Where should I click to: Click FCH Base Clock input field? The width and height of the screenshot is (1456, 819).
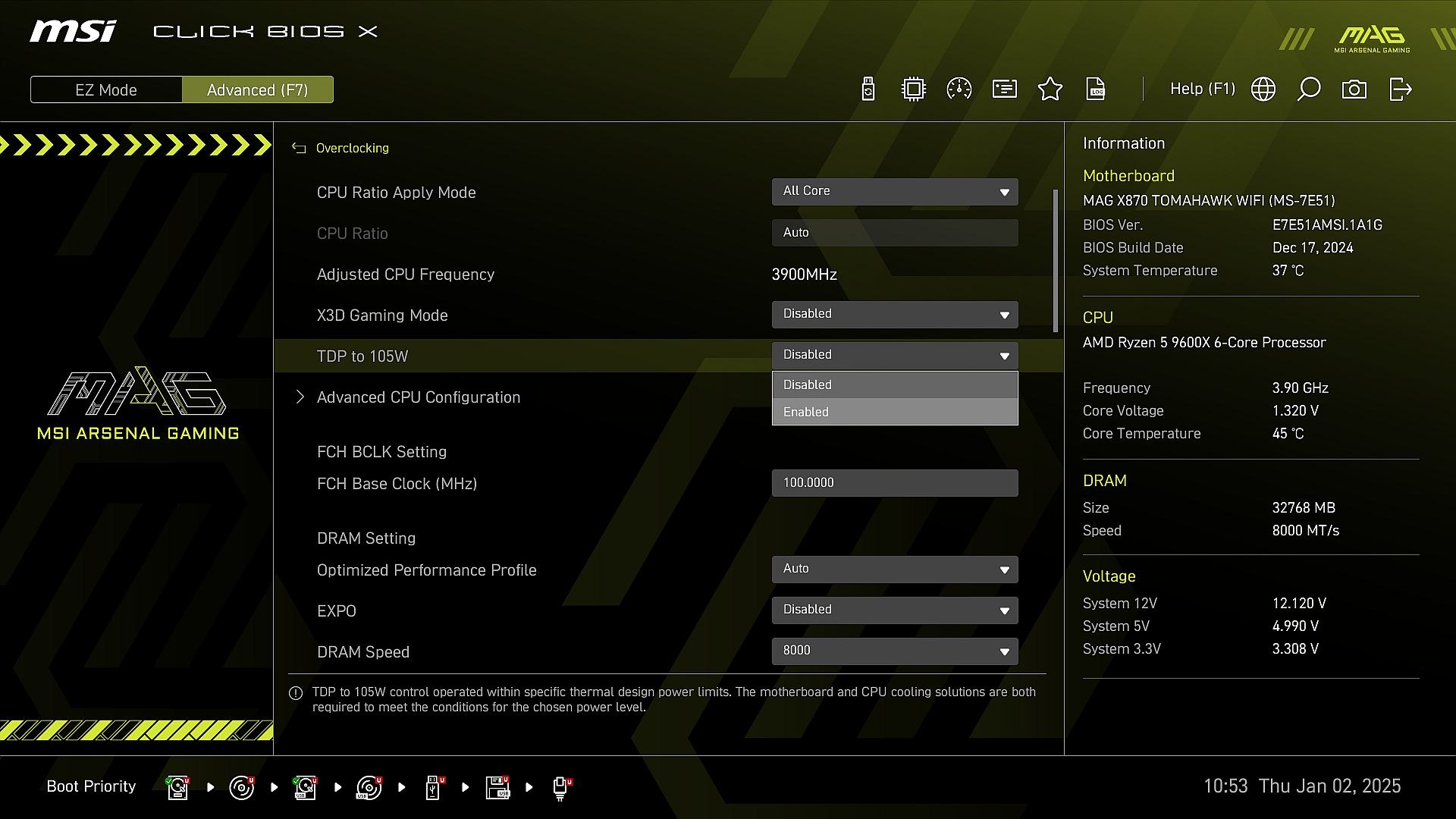(895, 483)
